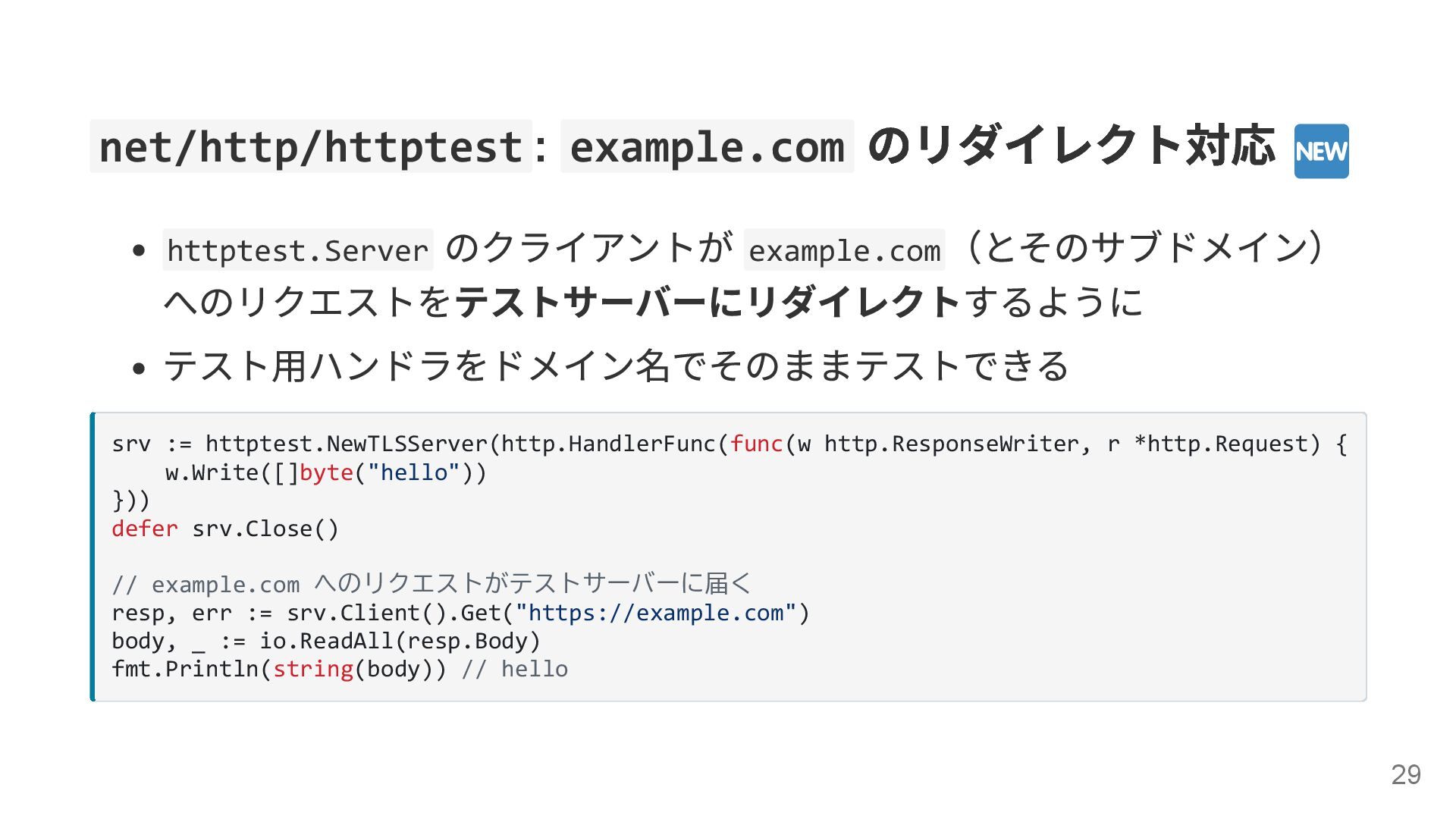Screen dimensions: 1456x819
Task: Click the httptest.NewTLSServer call in code
Action: (x=347, y=444)
